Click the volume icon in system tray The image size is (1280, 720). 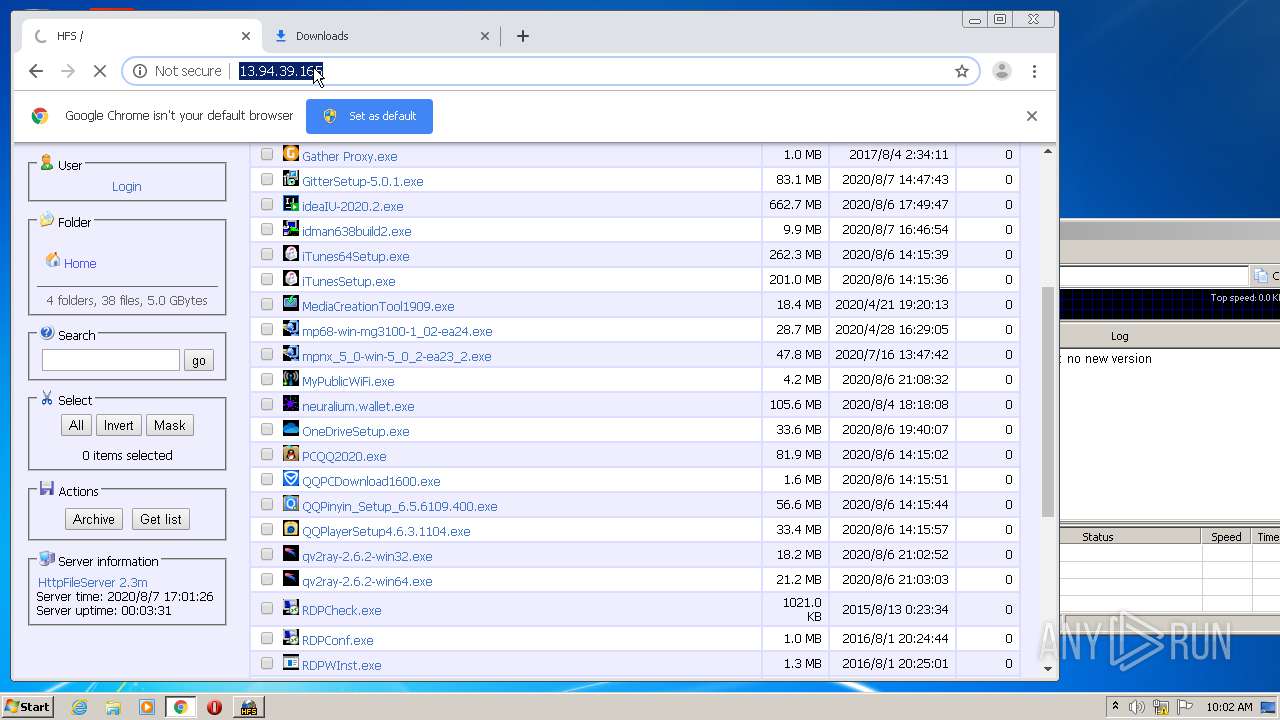(1137, 707)
